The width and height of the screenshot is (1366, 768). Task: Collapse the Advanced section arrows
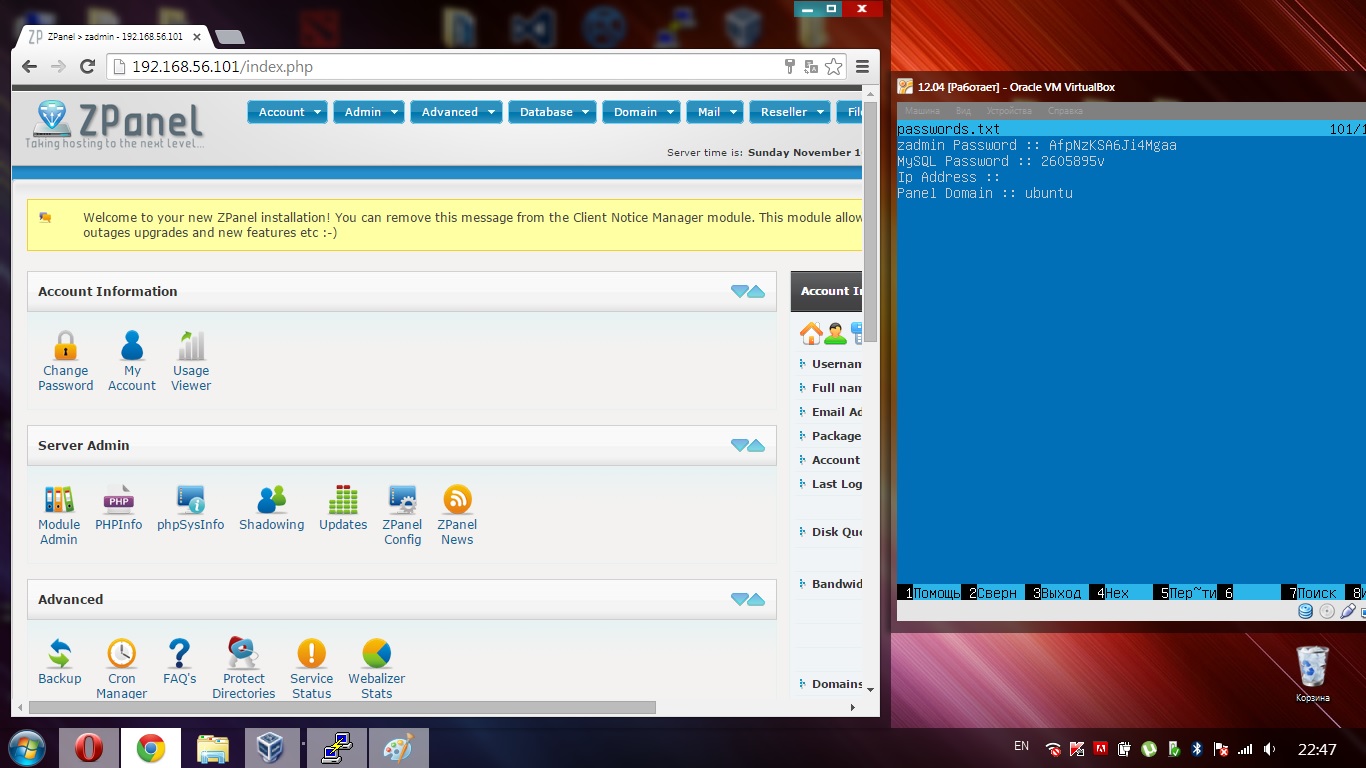tap(747, 599)
